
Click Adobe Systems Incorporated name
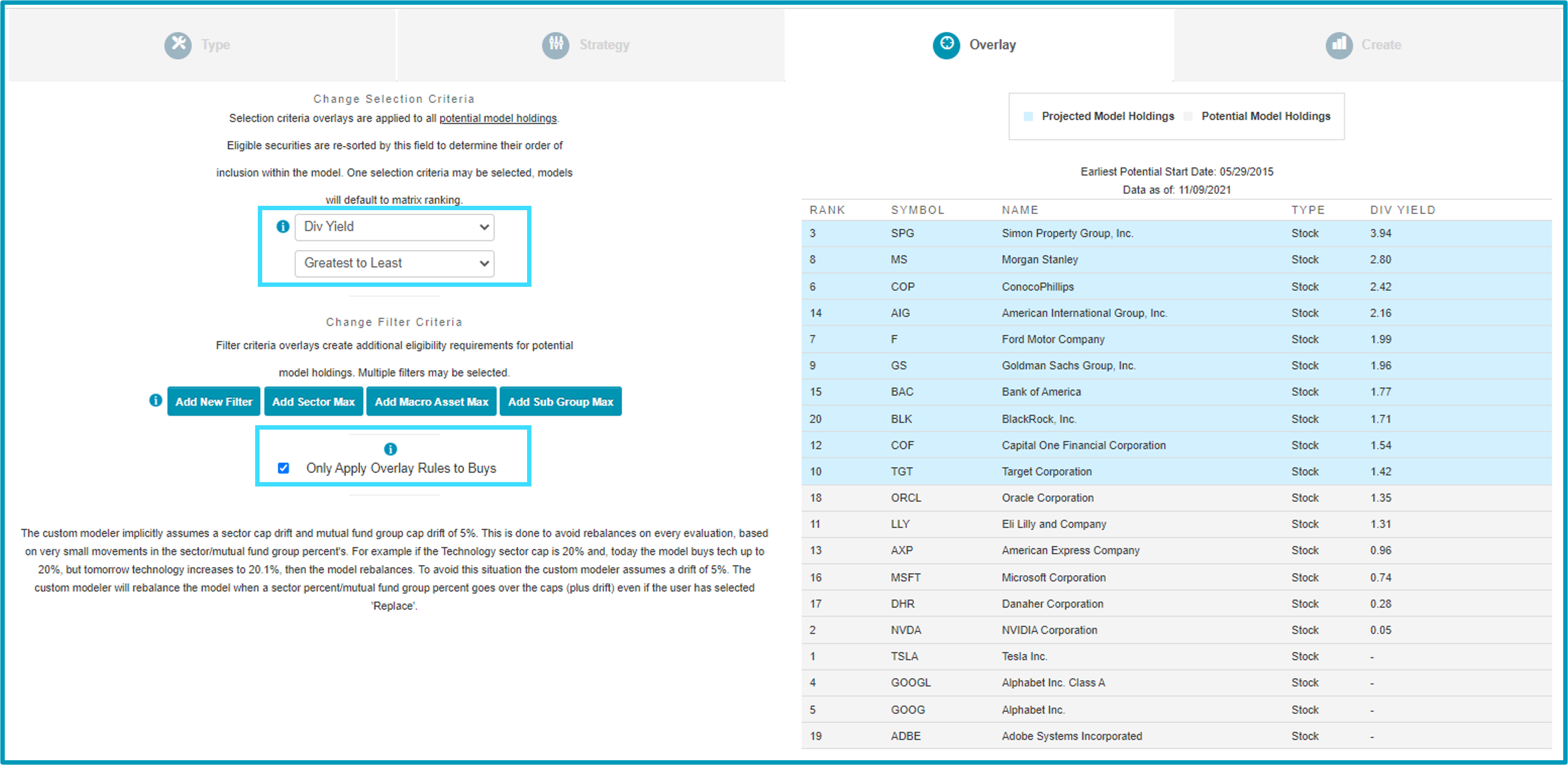[x=1072, y=736]
